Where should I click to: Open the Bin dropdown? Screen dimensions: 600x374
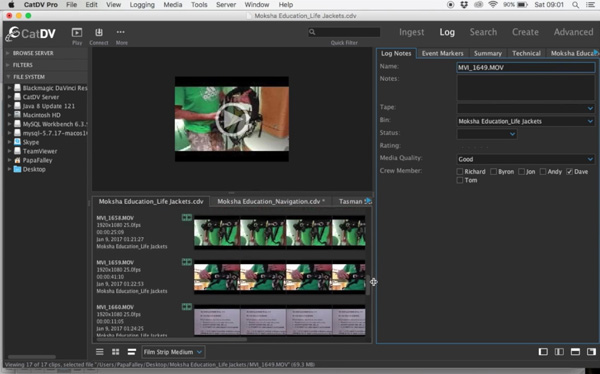pos(590,121)
